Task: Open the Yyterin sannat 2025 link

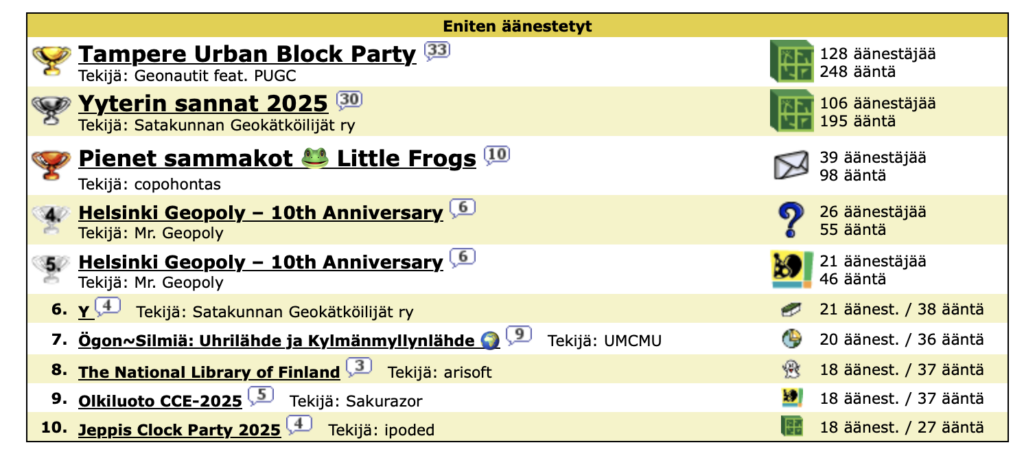Action: tap(203, 104)
